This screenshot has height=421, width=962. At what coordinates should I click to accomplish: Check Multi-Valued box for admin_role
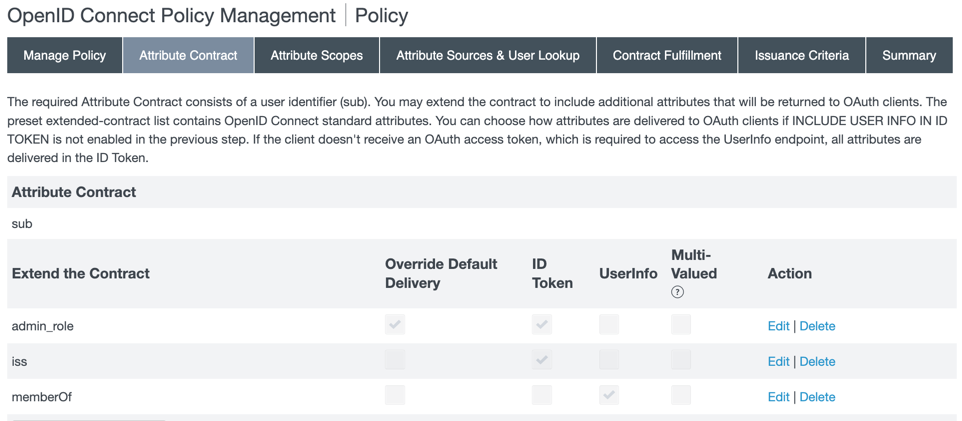[x=681, y=325]
